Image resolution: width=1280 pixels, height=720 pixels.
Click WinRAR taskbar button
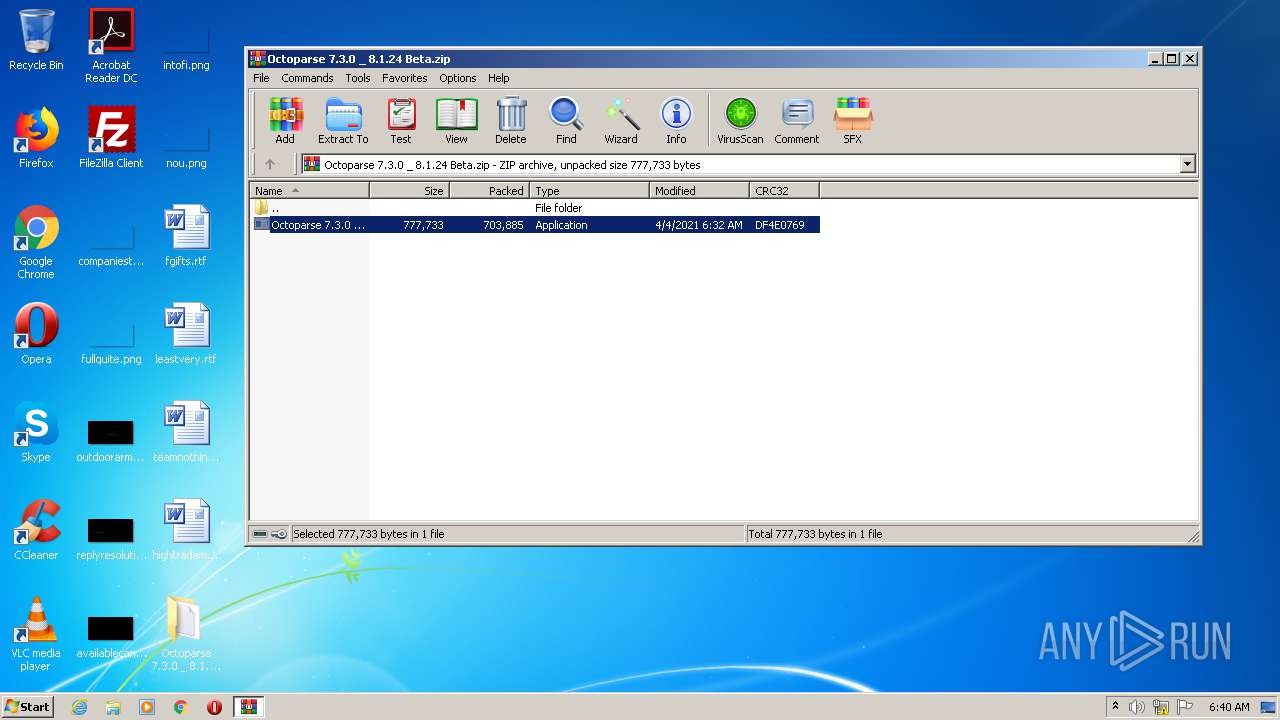pos(248,707)
